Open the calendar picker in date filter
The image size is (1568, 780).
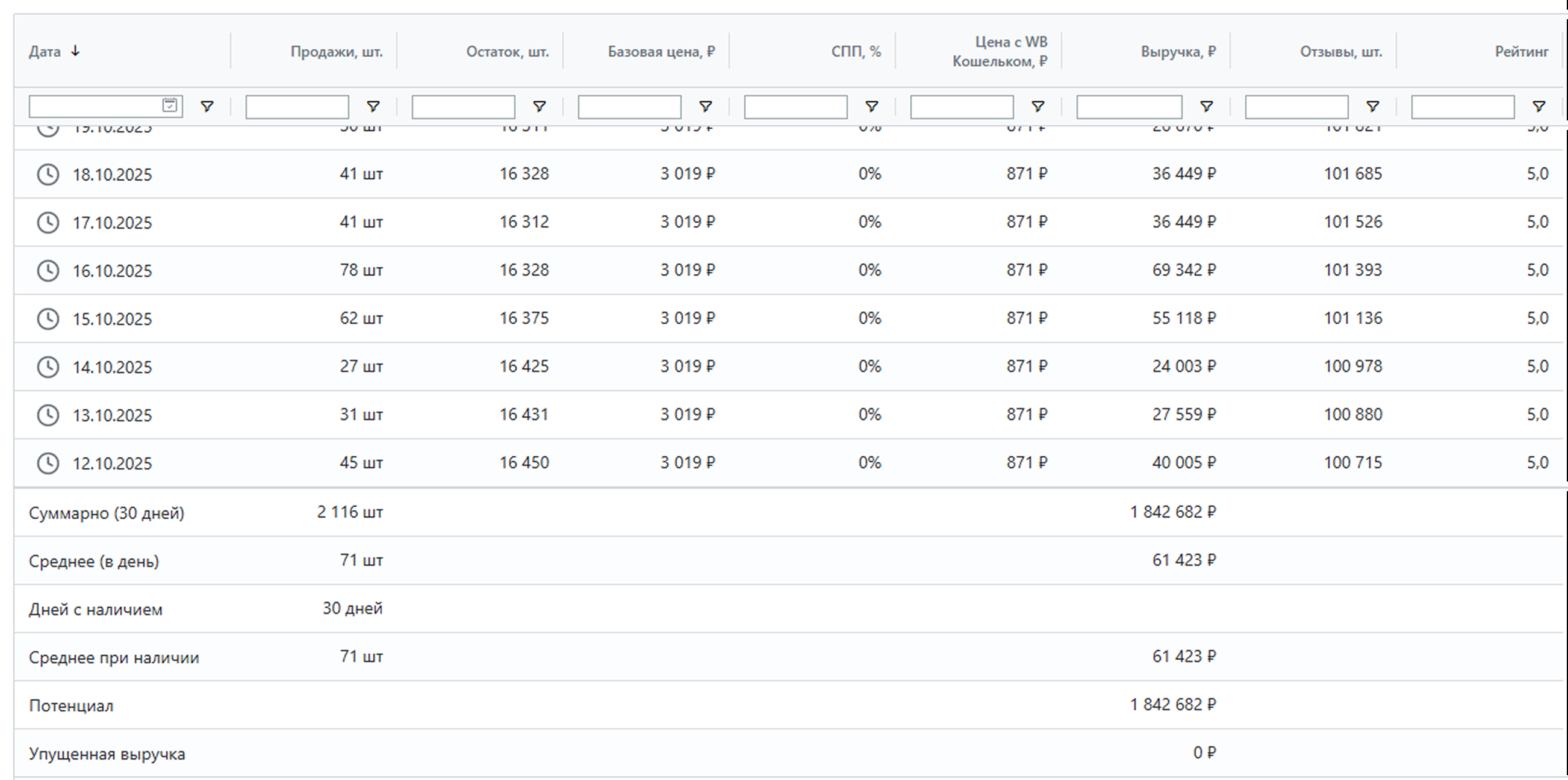[170, 105]
